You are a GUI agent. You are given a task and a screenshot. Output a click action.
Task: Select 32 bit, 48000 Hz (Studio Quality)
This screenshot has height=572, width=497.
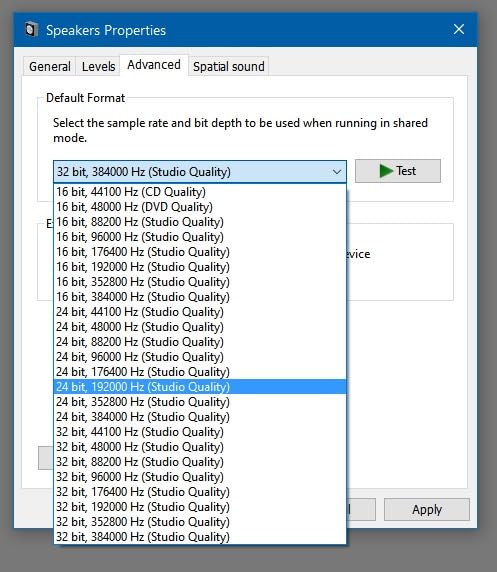pyautogui.click(x=200, y=447)
